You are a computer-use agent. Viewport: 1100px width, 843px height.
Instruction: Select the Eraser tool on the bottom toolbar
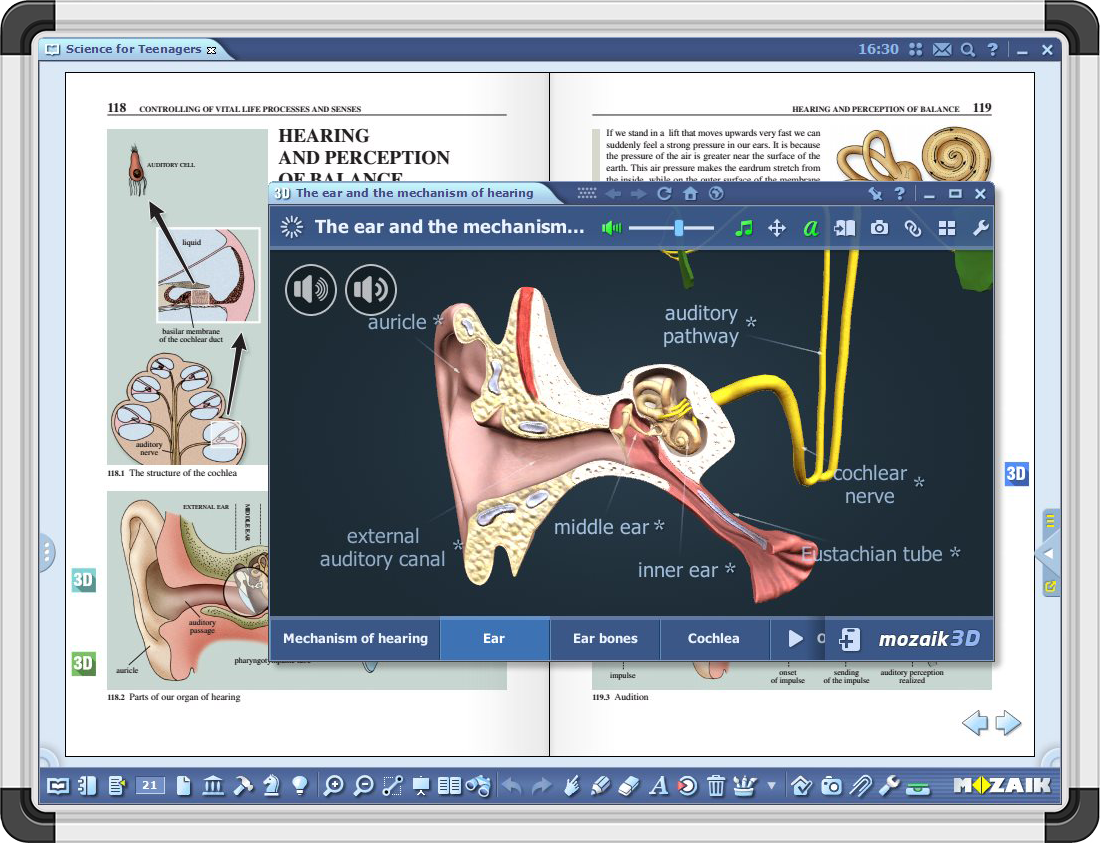tap(628, 786)
